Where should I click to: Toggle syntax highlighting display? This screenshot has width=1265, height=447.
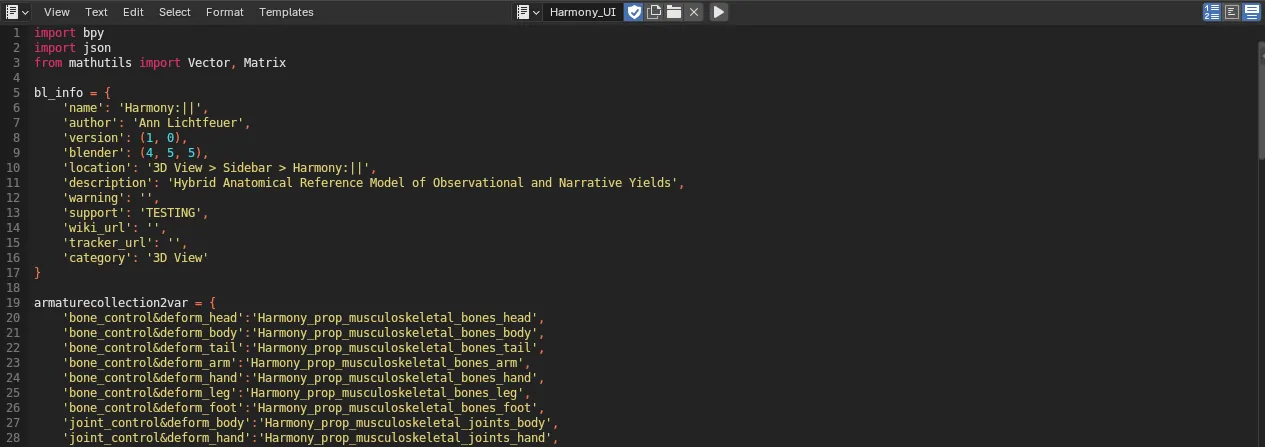(1251, 12)
